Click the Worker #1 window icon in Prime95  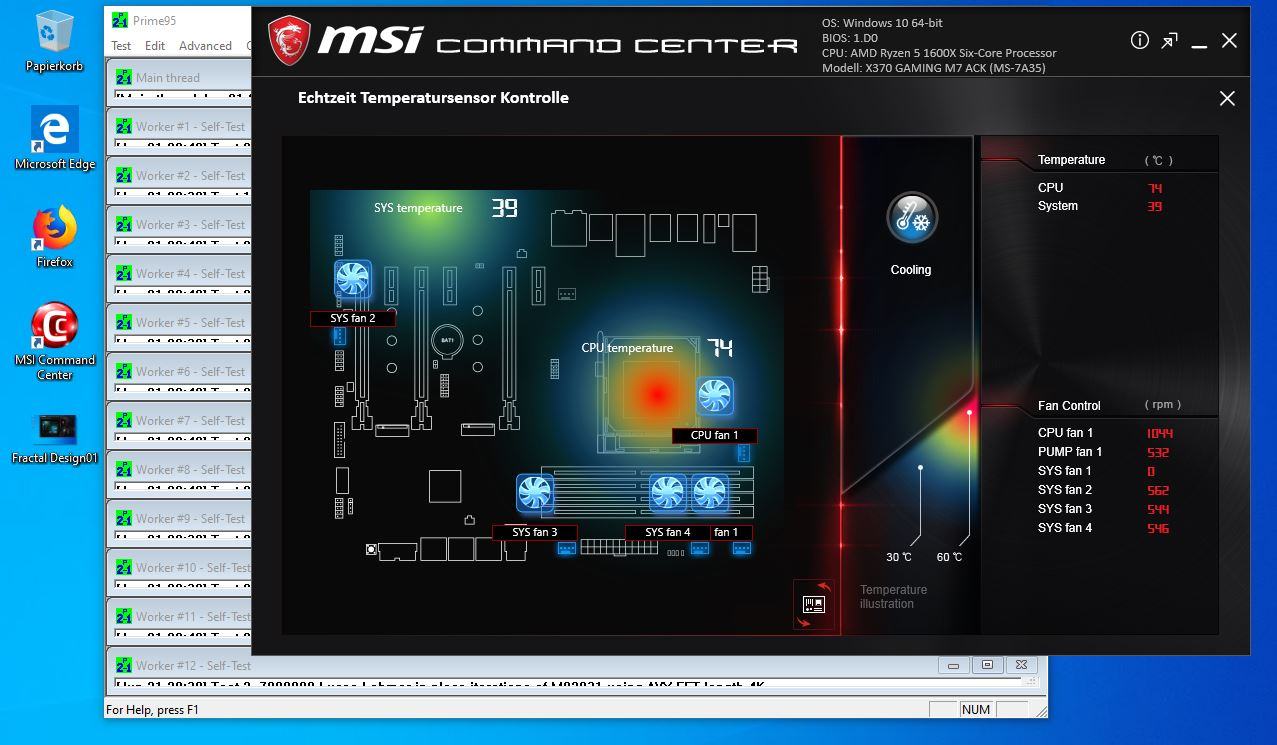coord(124,126)
